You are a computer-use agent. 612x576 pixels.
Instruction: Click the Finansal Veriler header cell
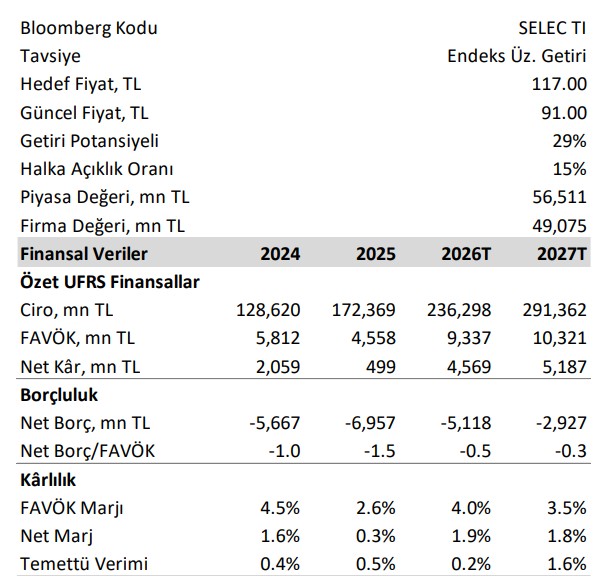84,254
